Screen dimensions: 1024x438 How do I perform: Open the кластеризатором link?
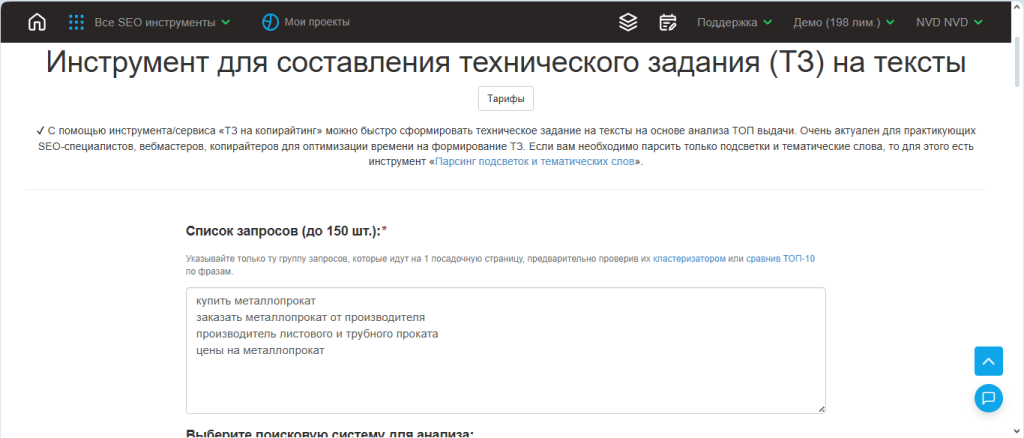[x=689, y=259]
